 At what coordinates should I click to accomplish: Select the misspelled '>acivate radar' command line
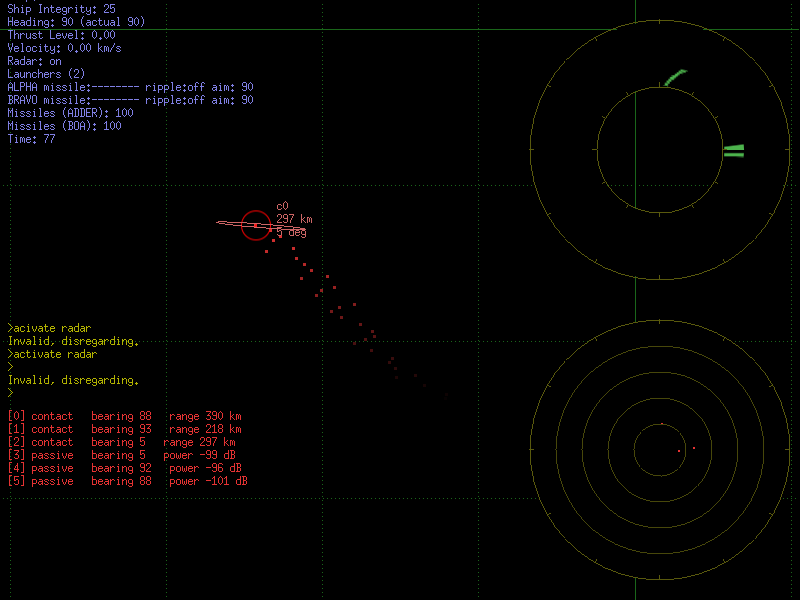[x=49, y=328]
